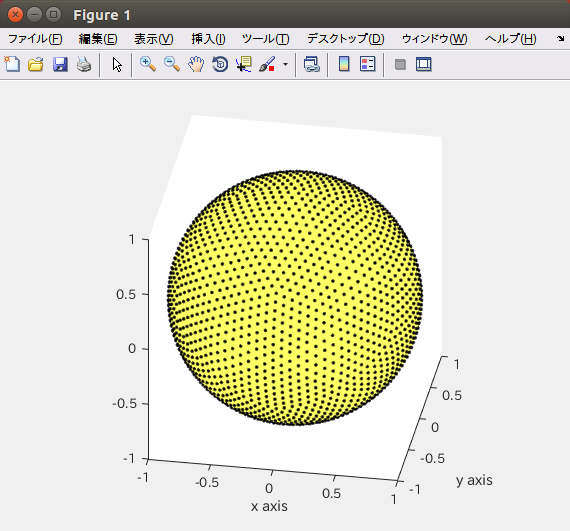The image size is (570, 531).
Task: Open a file with the folder icon
Action: [x=36, y=64]
